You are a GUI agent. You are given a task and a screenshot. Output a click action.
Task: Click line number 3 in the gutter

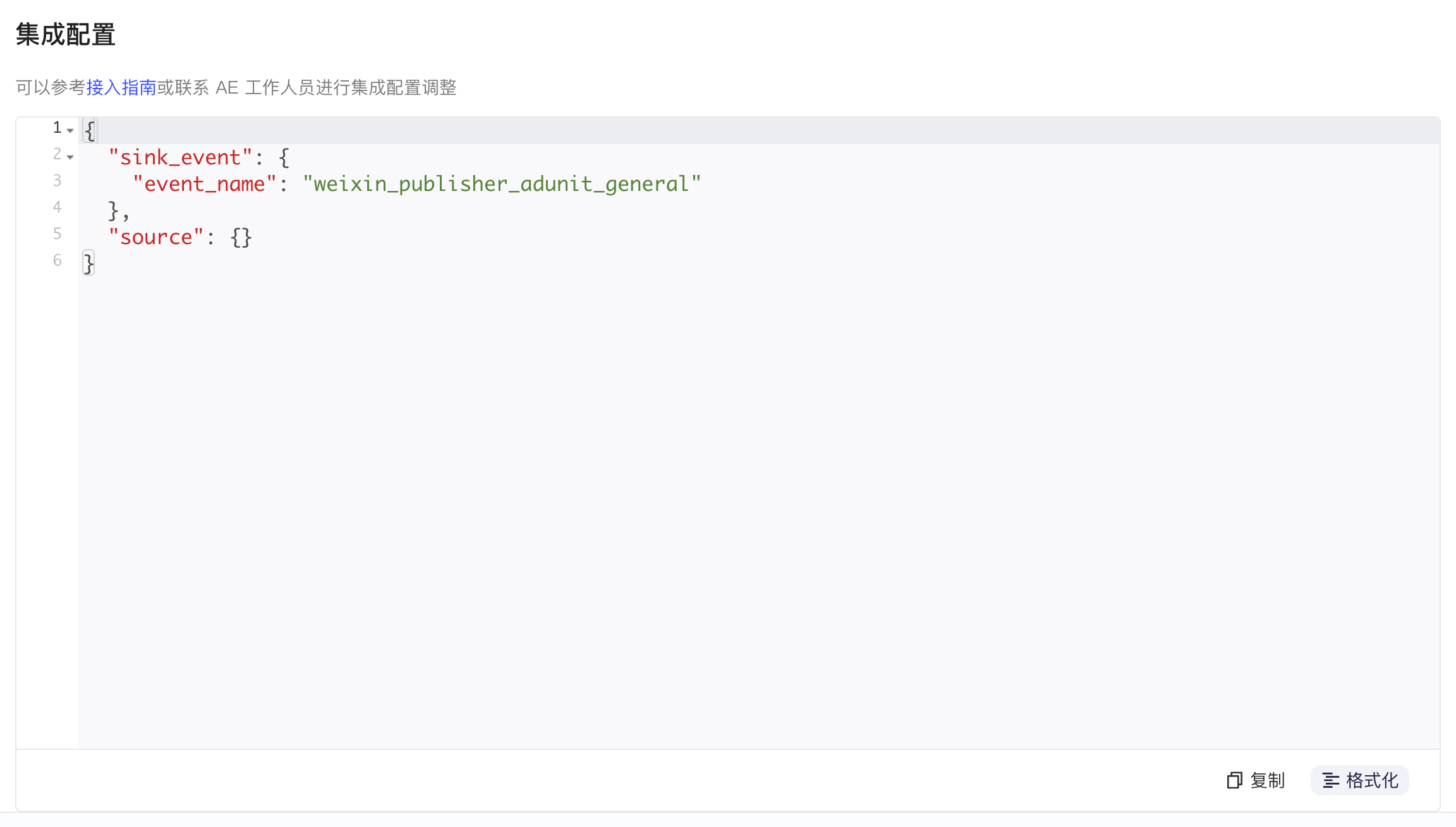tap(58, 181)
